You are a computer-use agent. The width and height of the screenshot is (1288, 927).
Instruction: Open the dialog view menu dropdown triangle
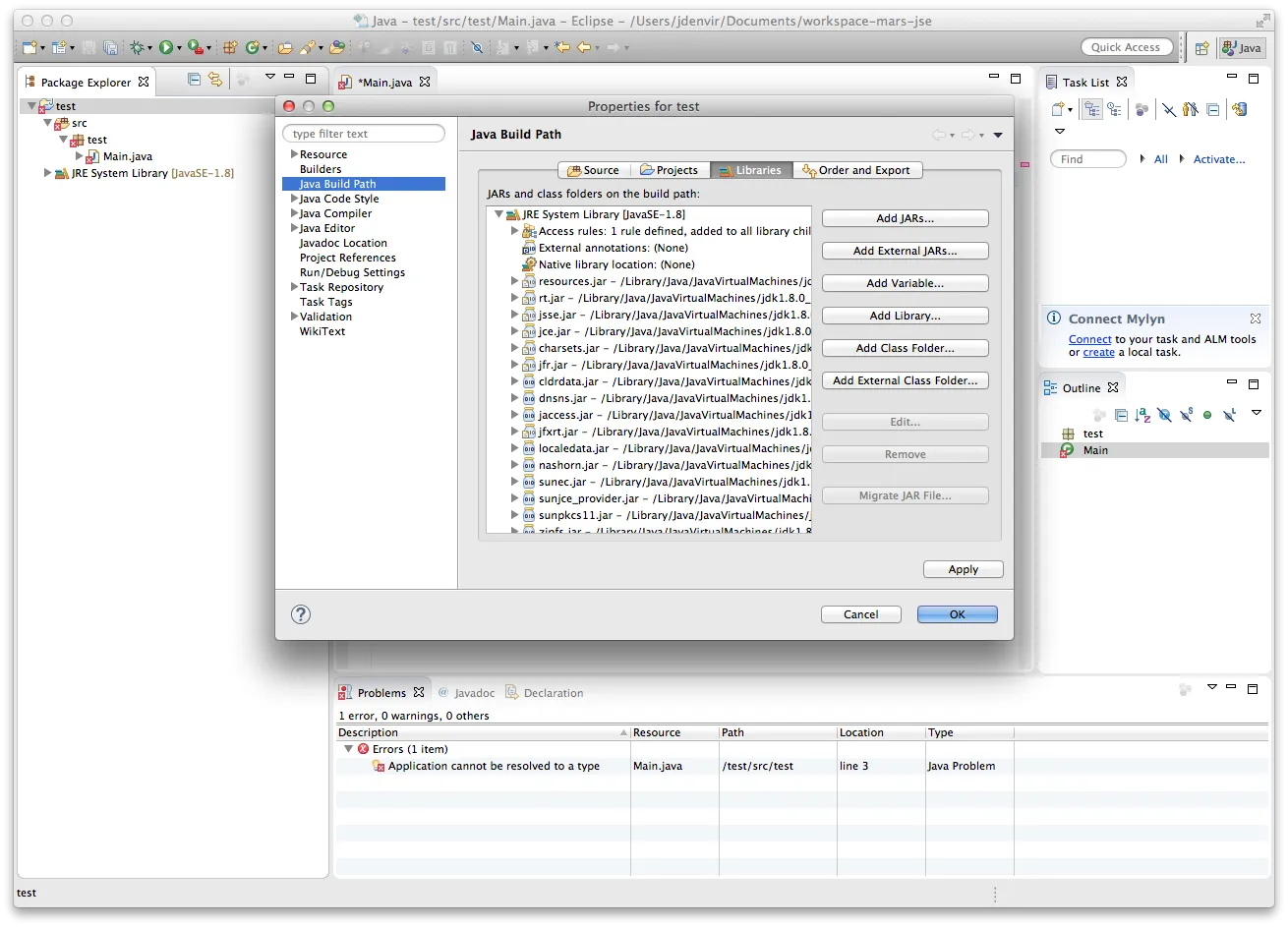coord(998,135)
